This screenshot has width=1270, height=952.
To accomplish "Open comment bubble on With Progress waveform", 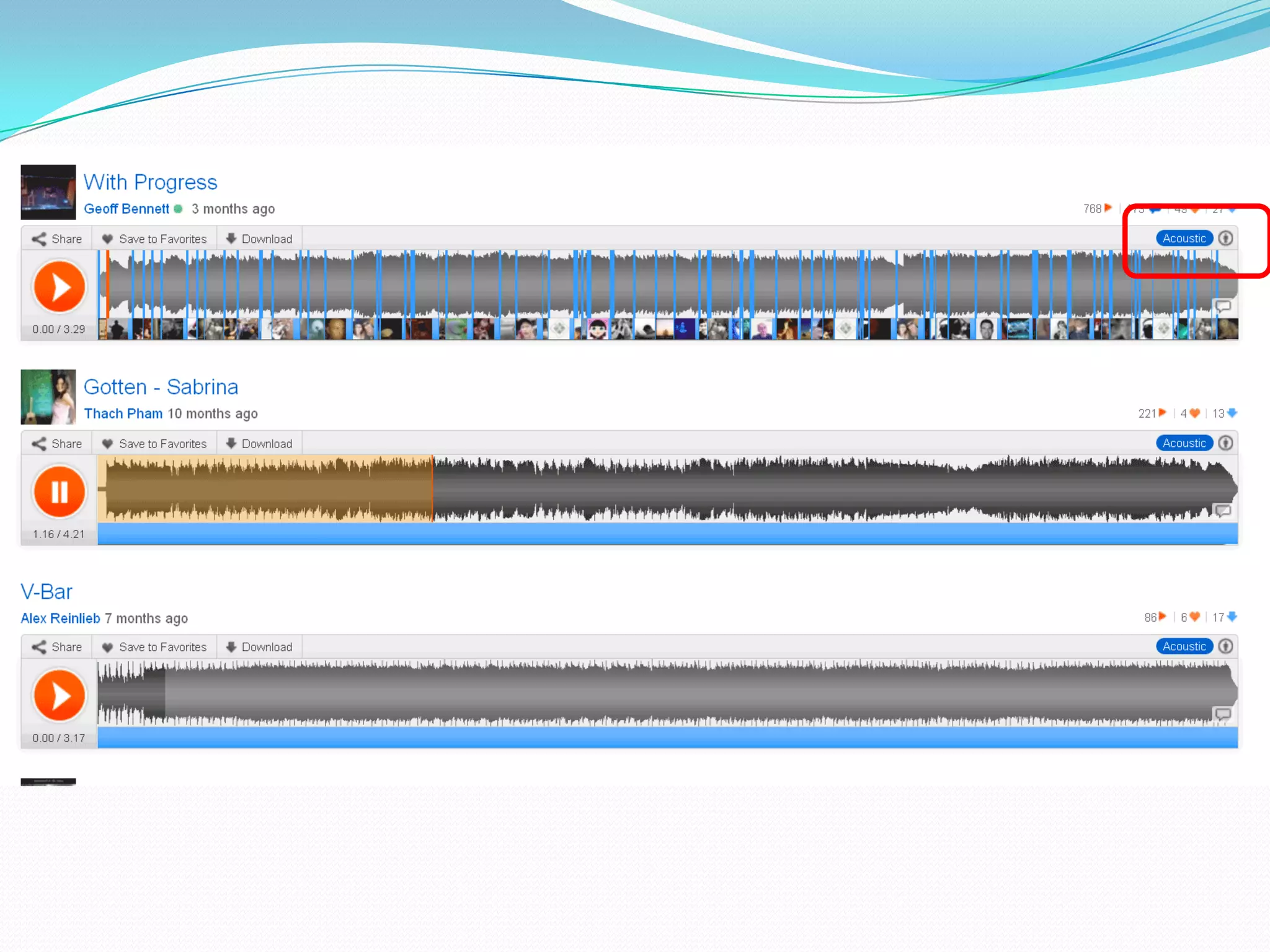I will click(1222, 306).
